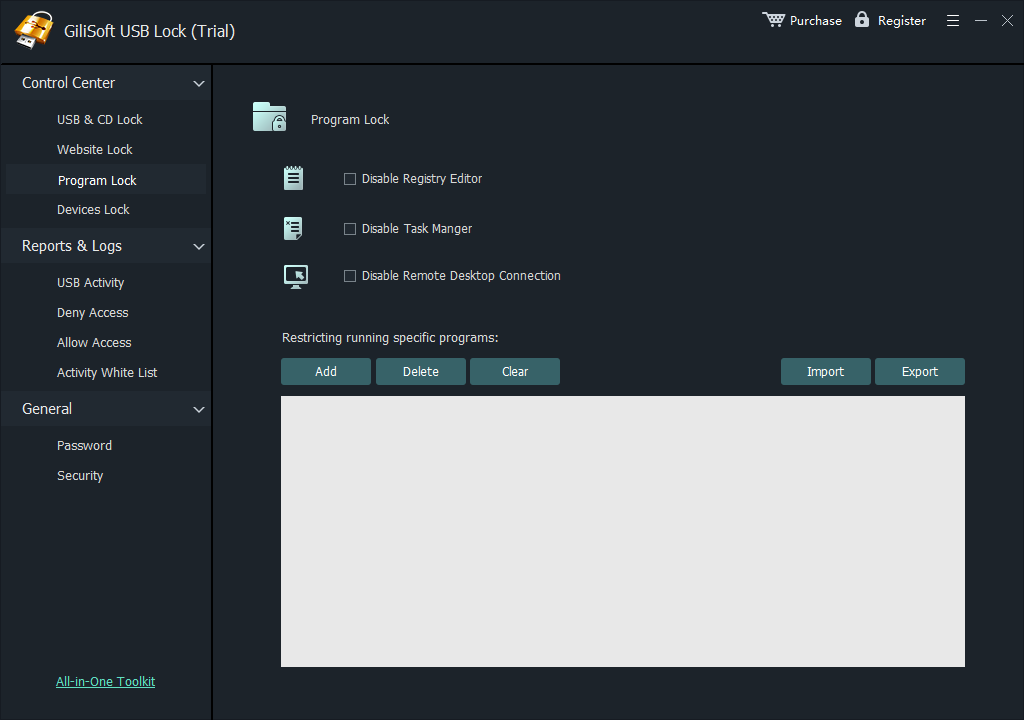Click the Add button

326,372
